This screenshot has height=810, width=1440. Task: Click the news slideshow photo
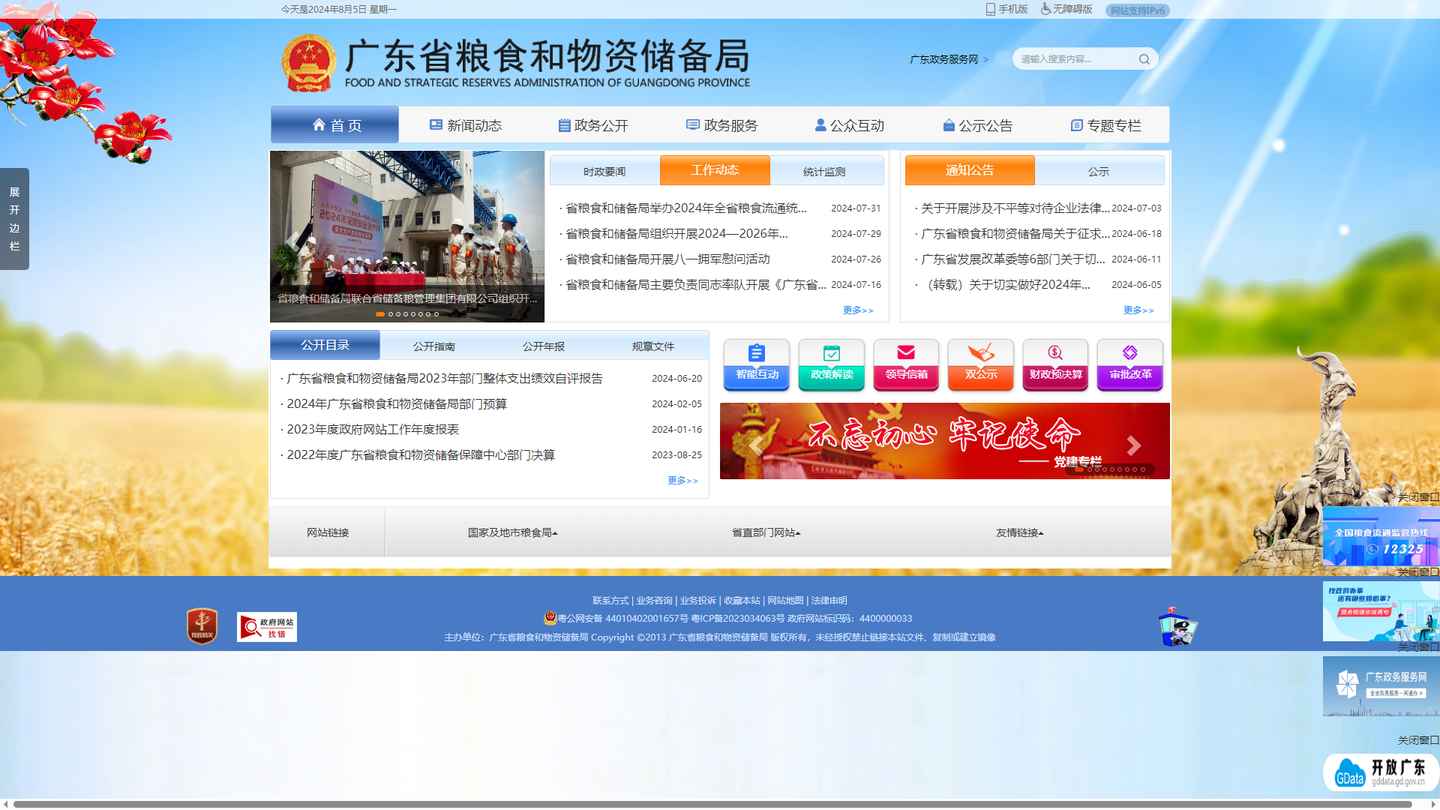pos(407,236)
